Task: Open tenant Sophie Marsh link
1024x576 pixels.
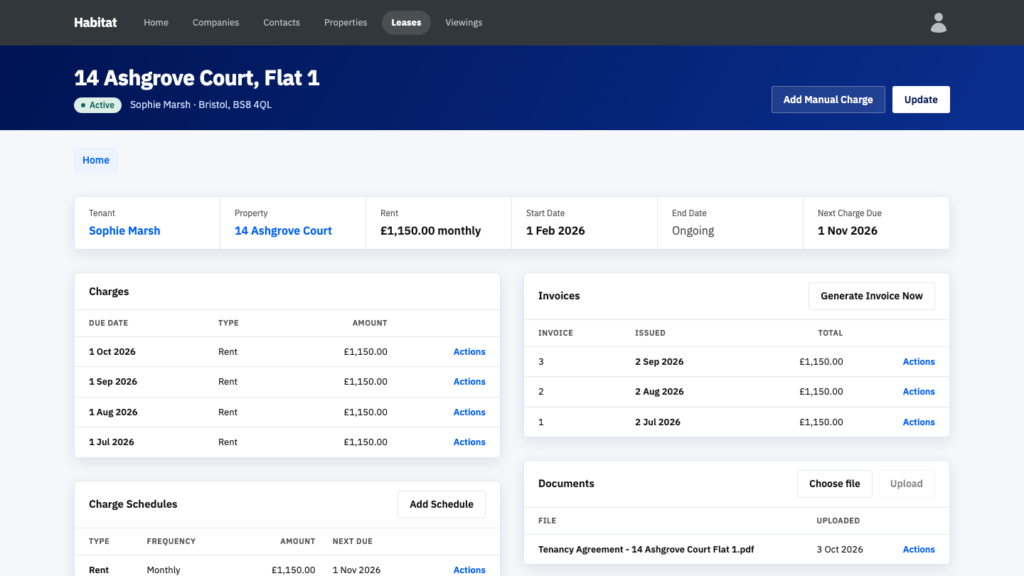Action: 125,231
